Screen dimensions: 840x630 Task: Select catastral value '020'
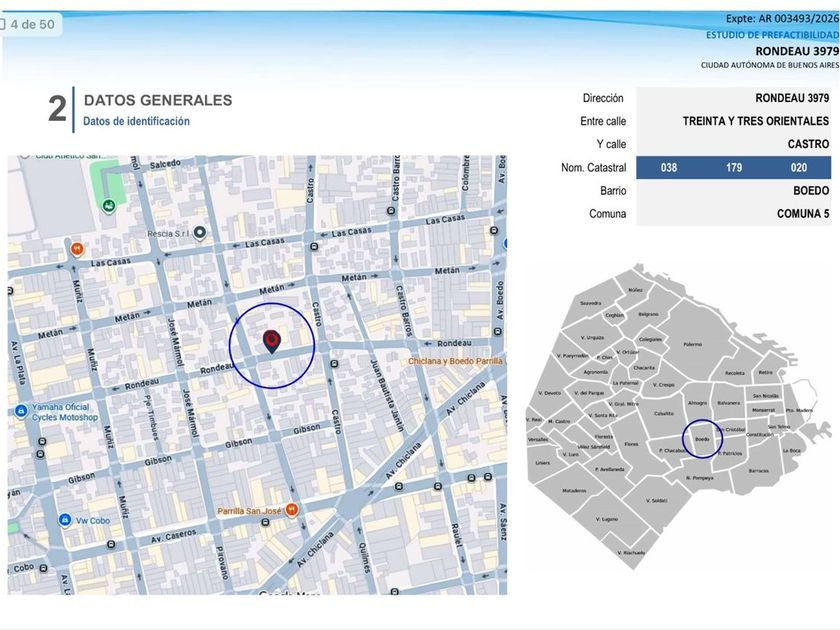point(799,168)
